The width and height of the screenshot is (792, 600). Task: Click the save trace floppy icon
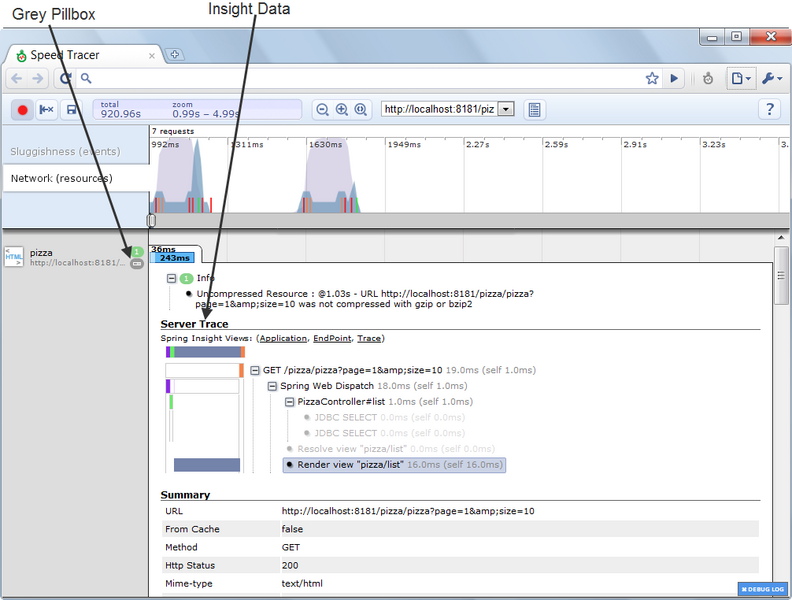[x=71, y=110]
